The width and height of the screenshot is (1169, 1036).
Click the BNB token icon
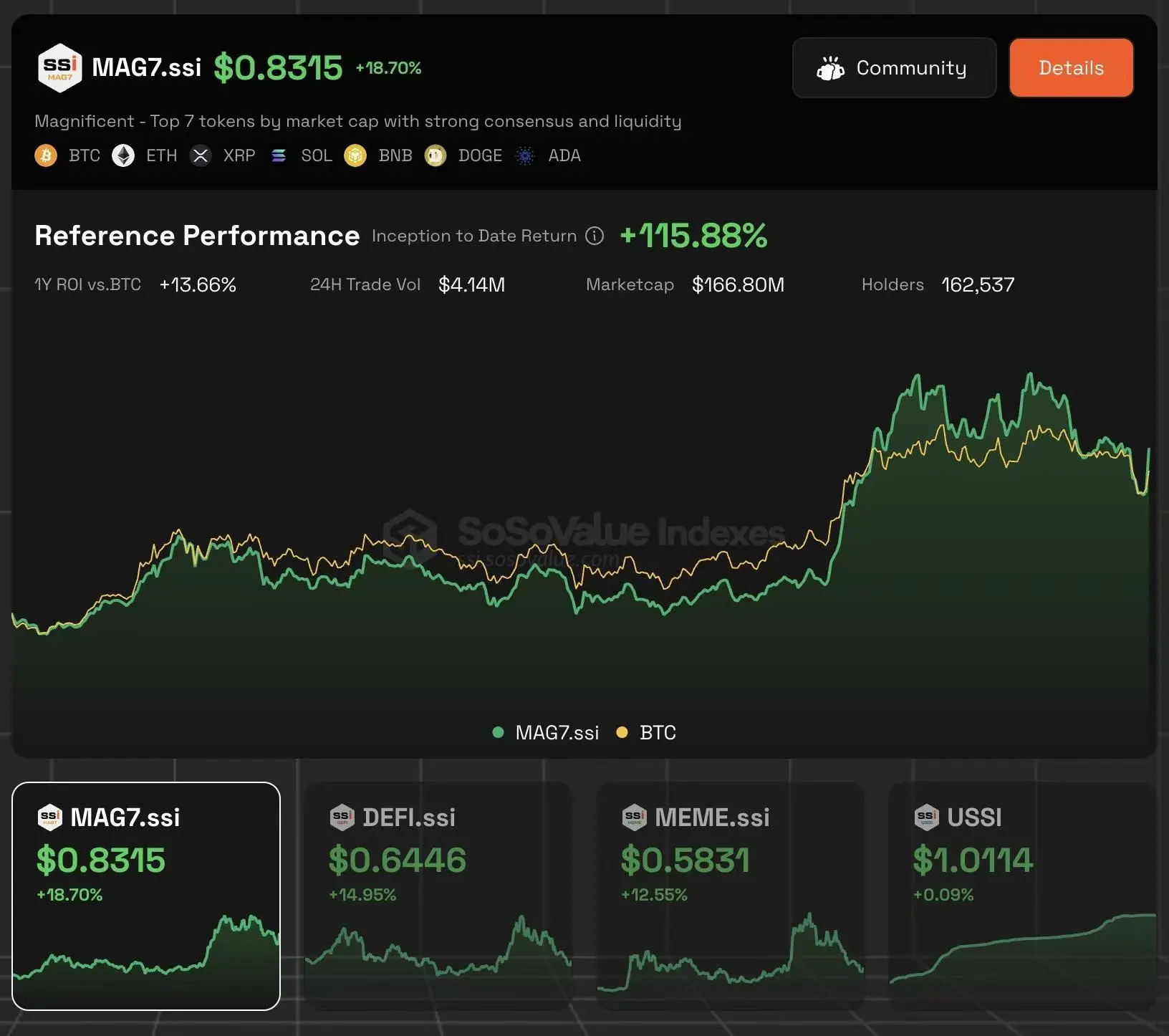coord(354,155)
